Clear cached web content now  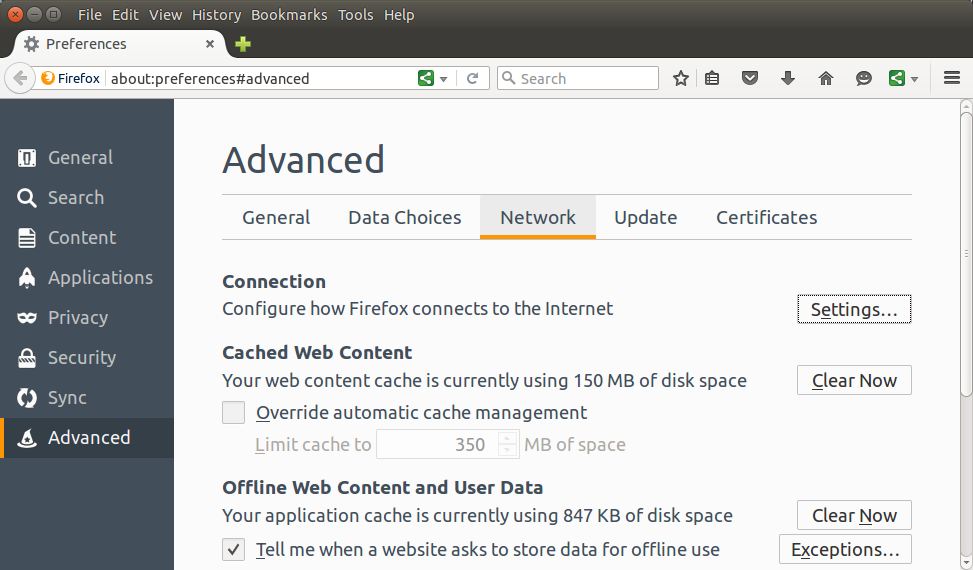[x=854, y=380]
